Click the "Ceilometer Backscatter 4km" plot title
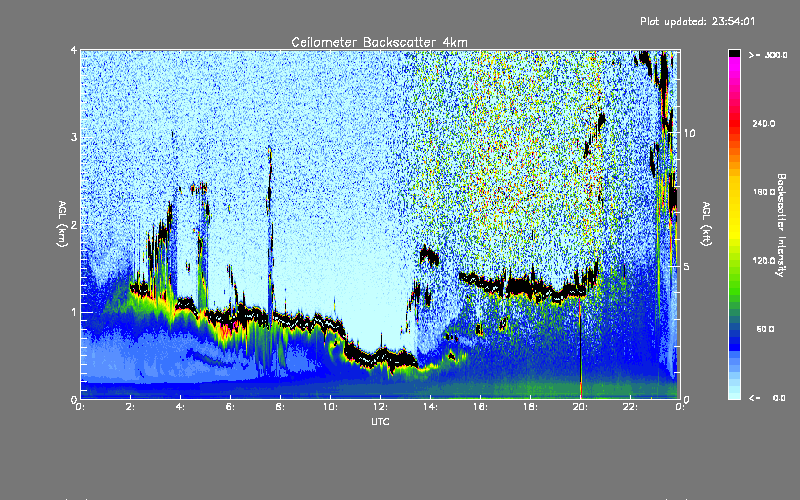 [x=379, y=42]
